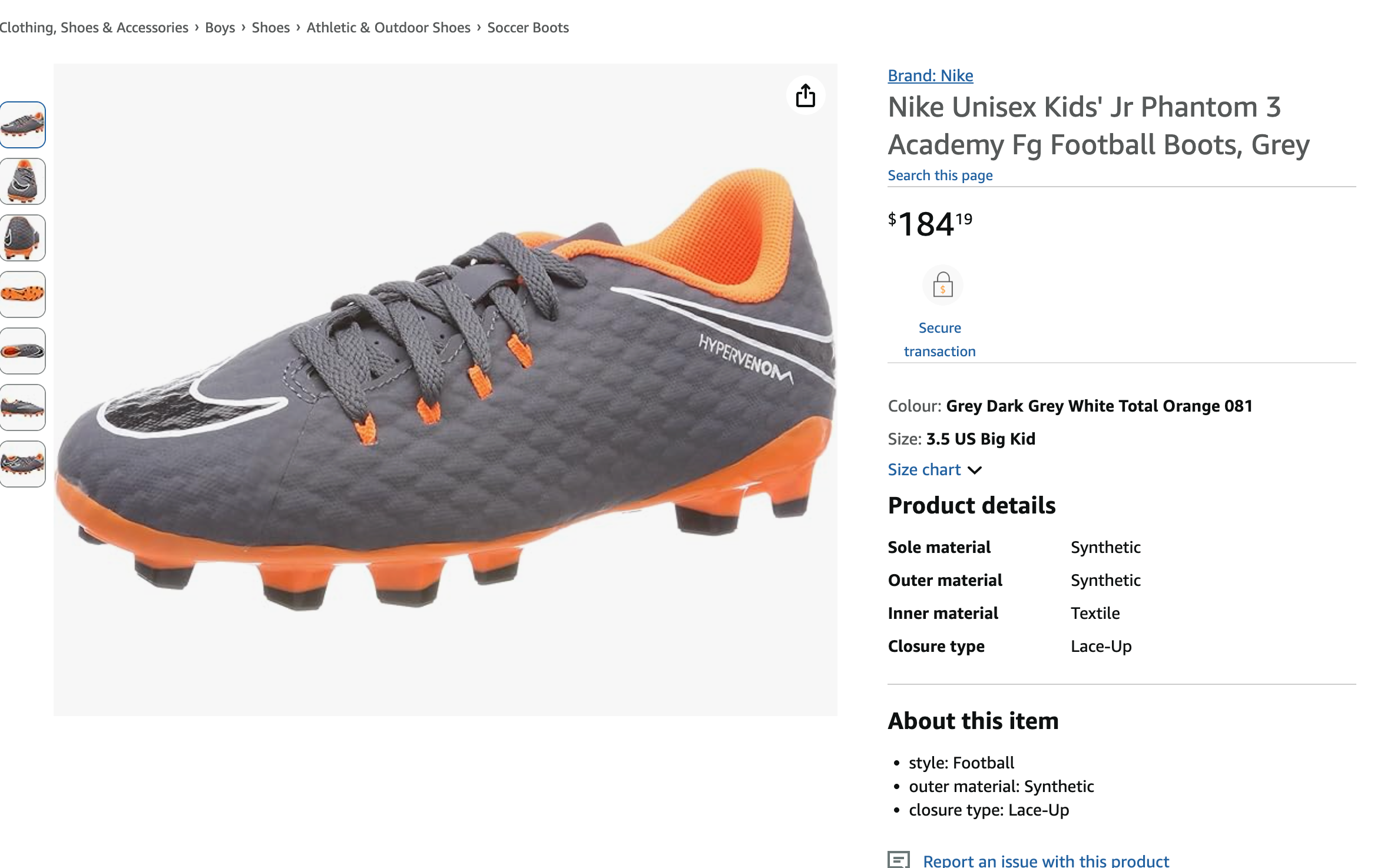Screen dimensions: 1384x868
Task: Go to the Boys breadcrumb category
Action: click(x=220, y=28)
